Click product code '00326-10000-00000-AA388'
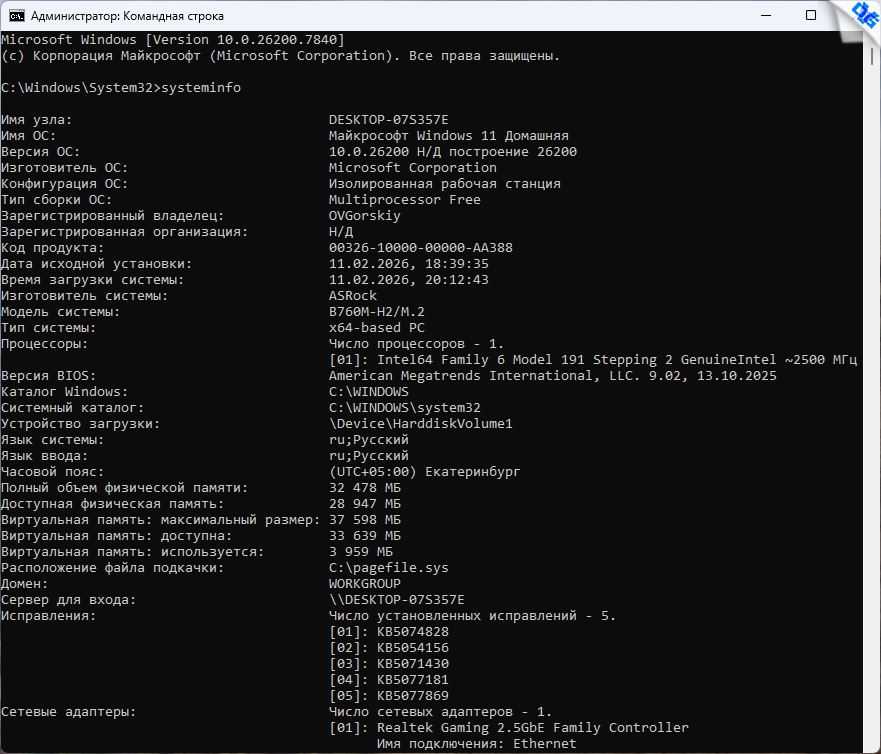This screenshot has width=881, height=754. tap(421, 248)
